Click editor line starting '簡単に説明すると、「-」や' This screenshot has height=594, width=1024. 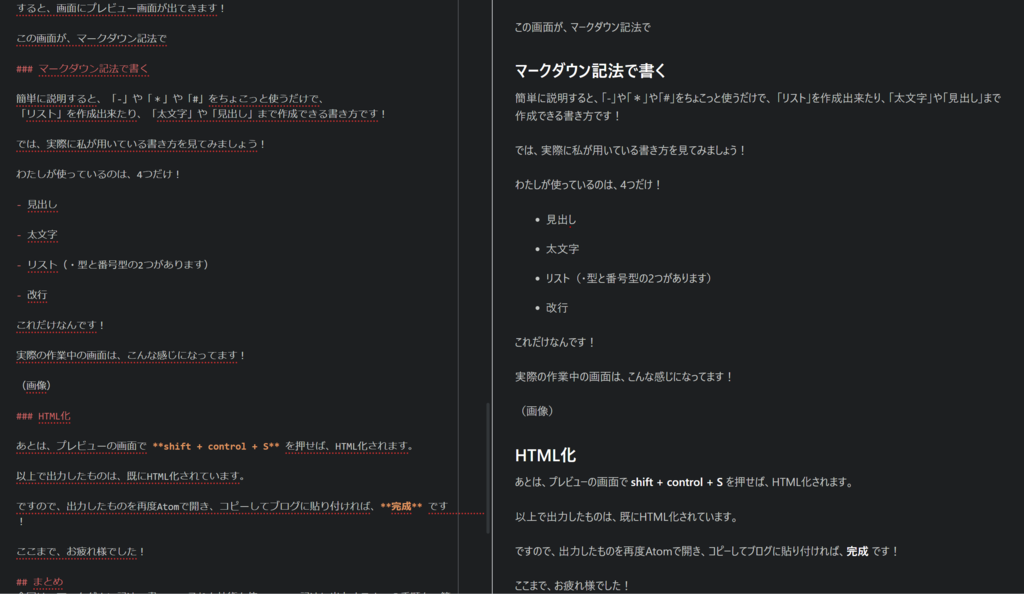click(x=170, y=99)
